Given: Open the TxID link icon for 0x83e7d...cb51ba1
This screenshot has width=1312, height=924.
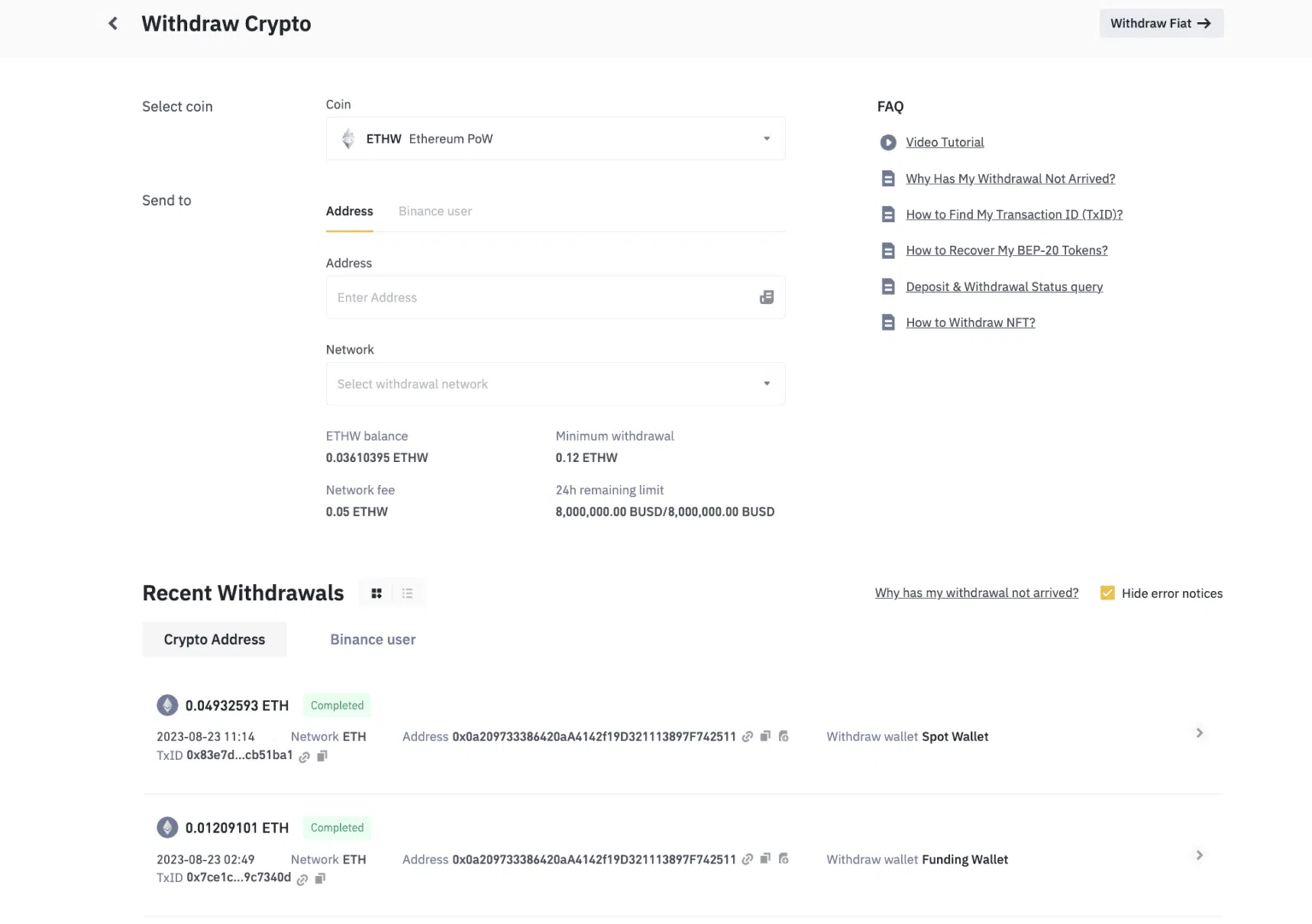Looking at the screenshot, I should click(x=304, y=757).
